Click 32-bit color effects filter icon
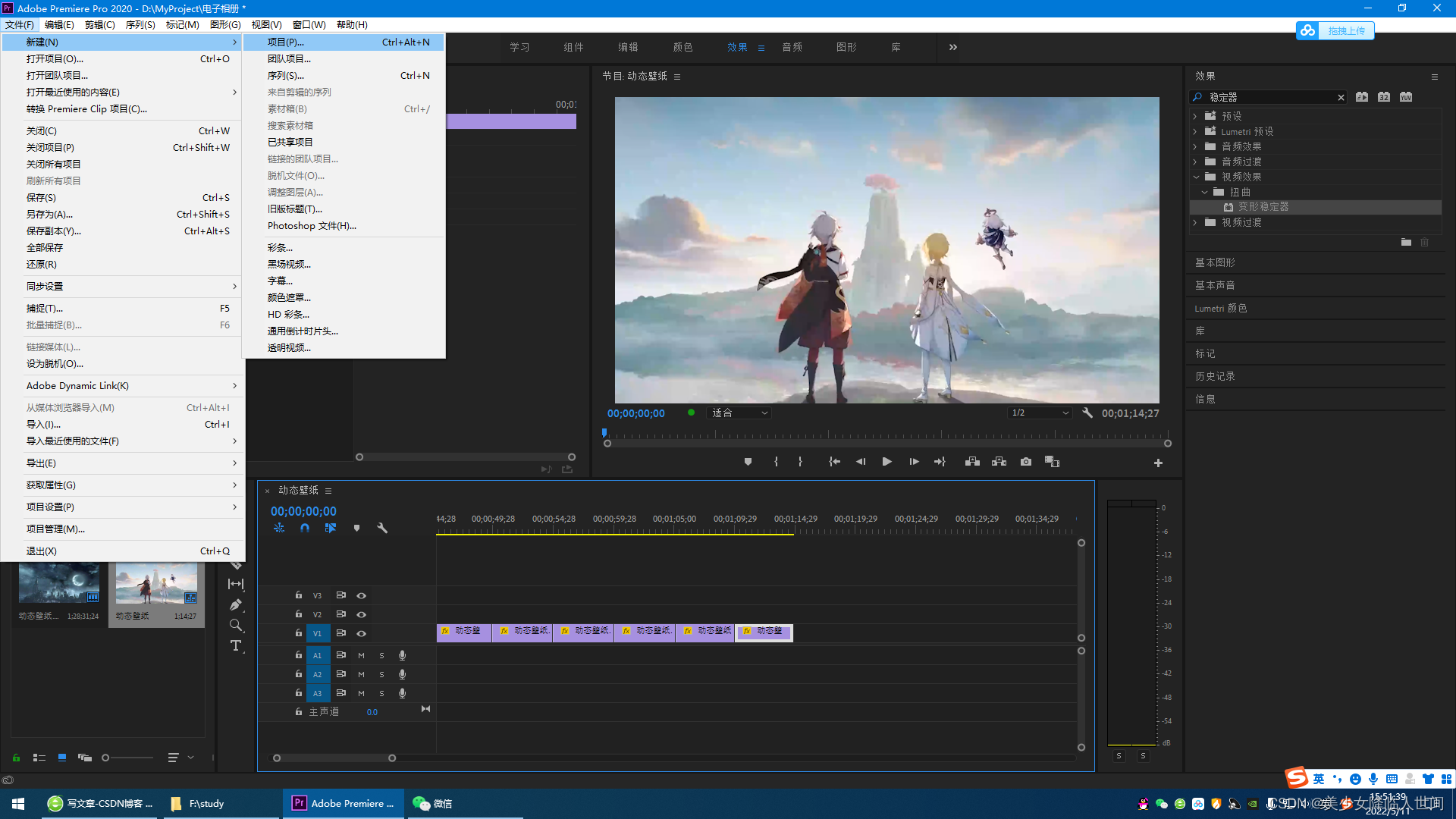Viewport: 1456px width, 819px height. click(x=1384, y=97)
